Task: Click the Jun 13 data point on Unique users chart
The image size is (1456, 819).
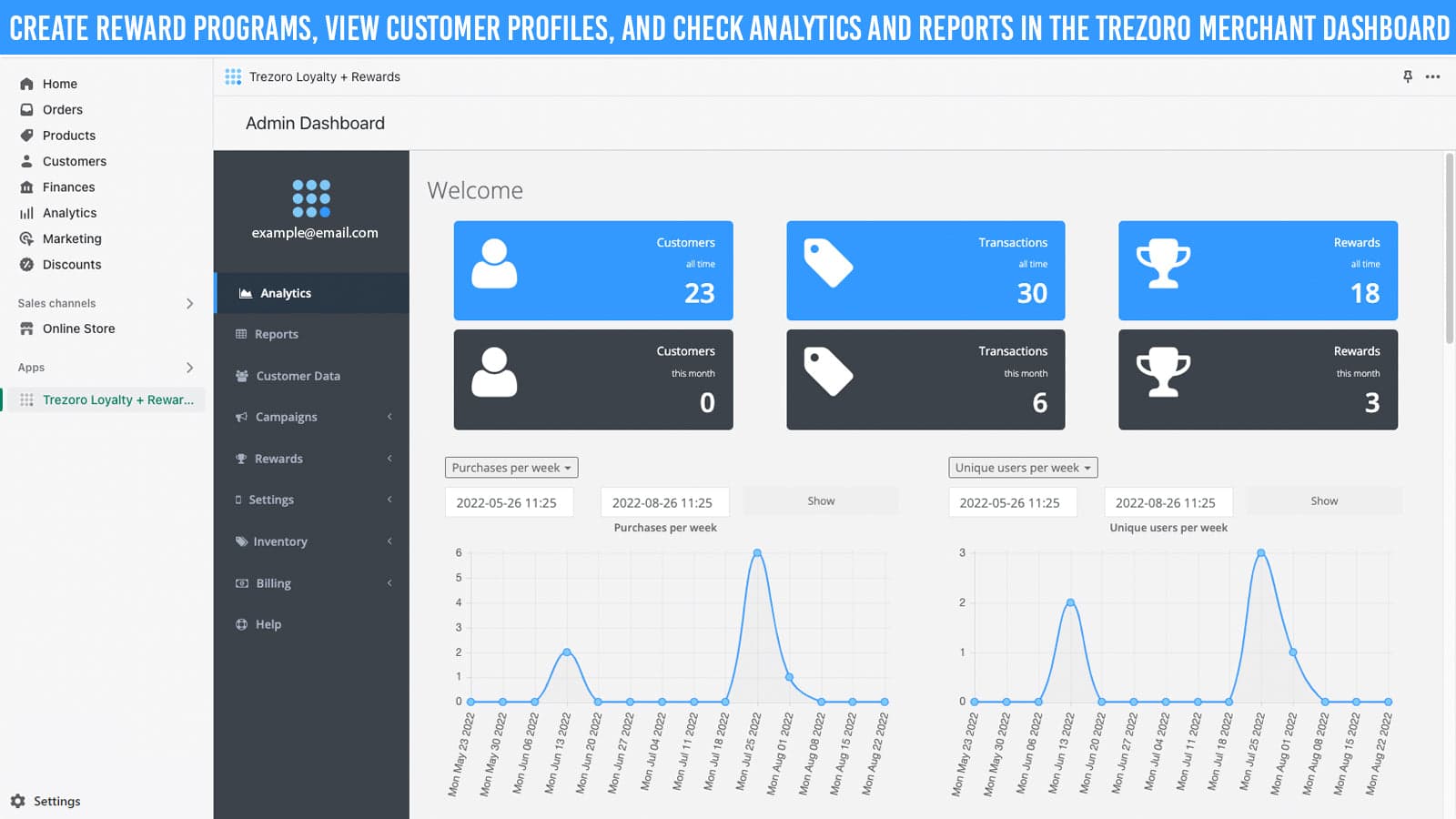Action: tap(1070, 602)
